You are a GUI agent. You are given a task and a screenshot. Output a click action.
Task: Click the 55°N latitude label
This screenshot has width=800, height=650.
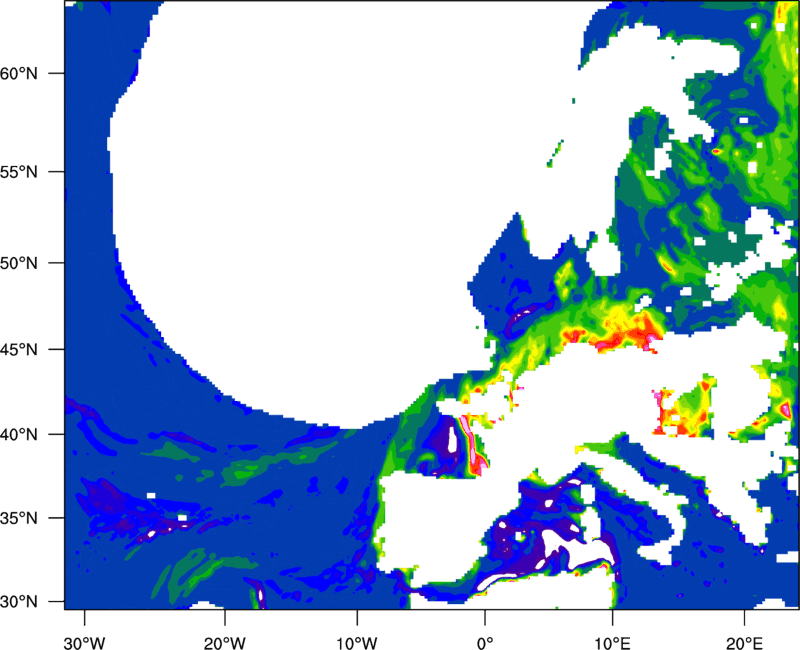point(19,172)
